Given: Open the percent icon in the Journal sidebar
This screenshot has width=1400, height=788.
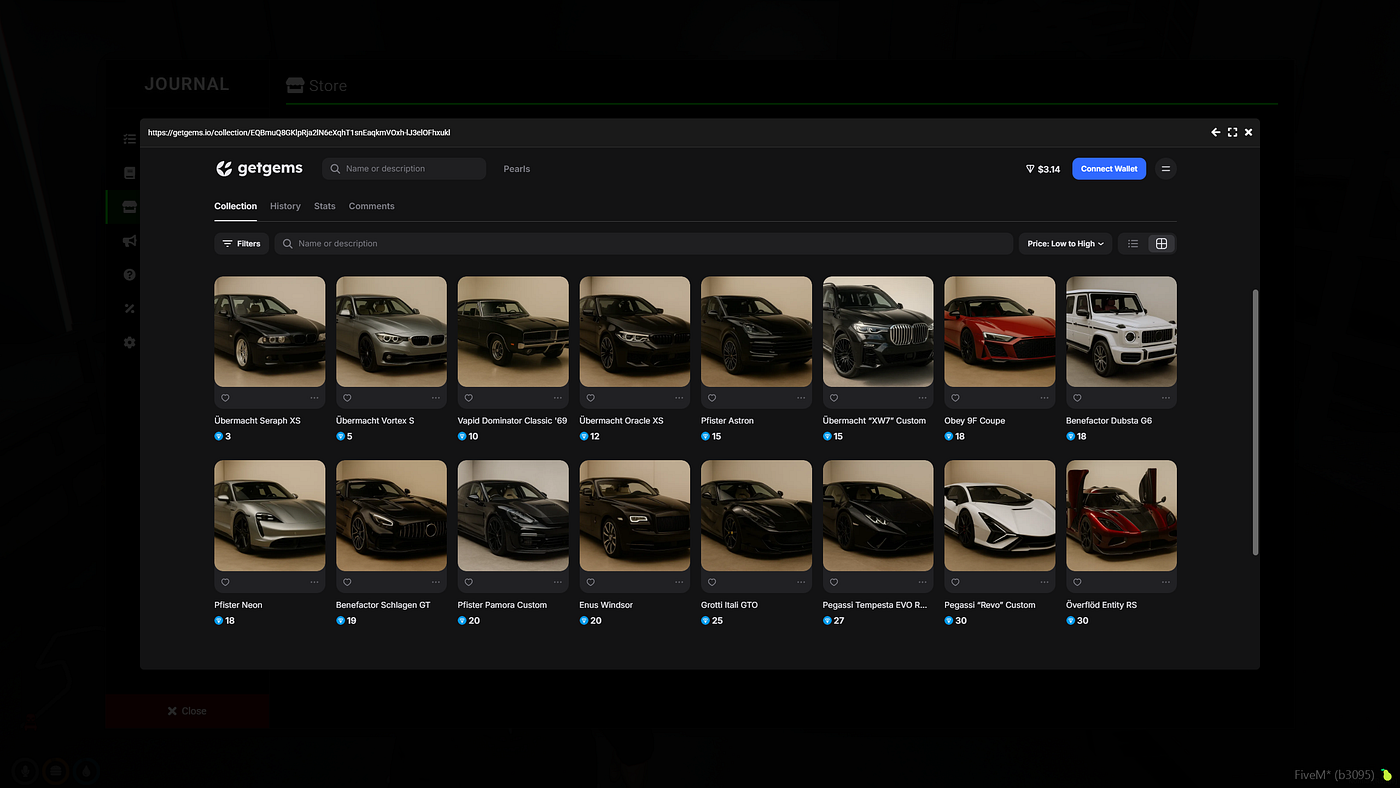Looking at the screenshot, I should click(129, 309).
